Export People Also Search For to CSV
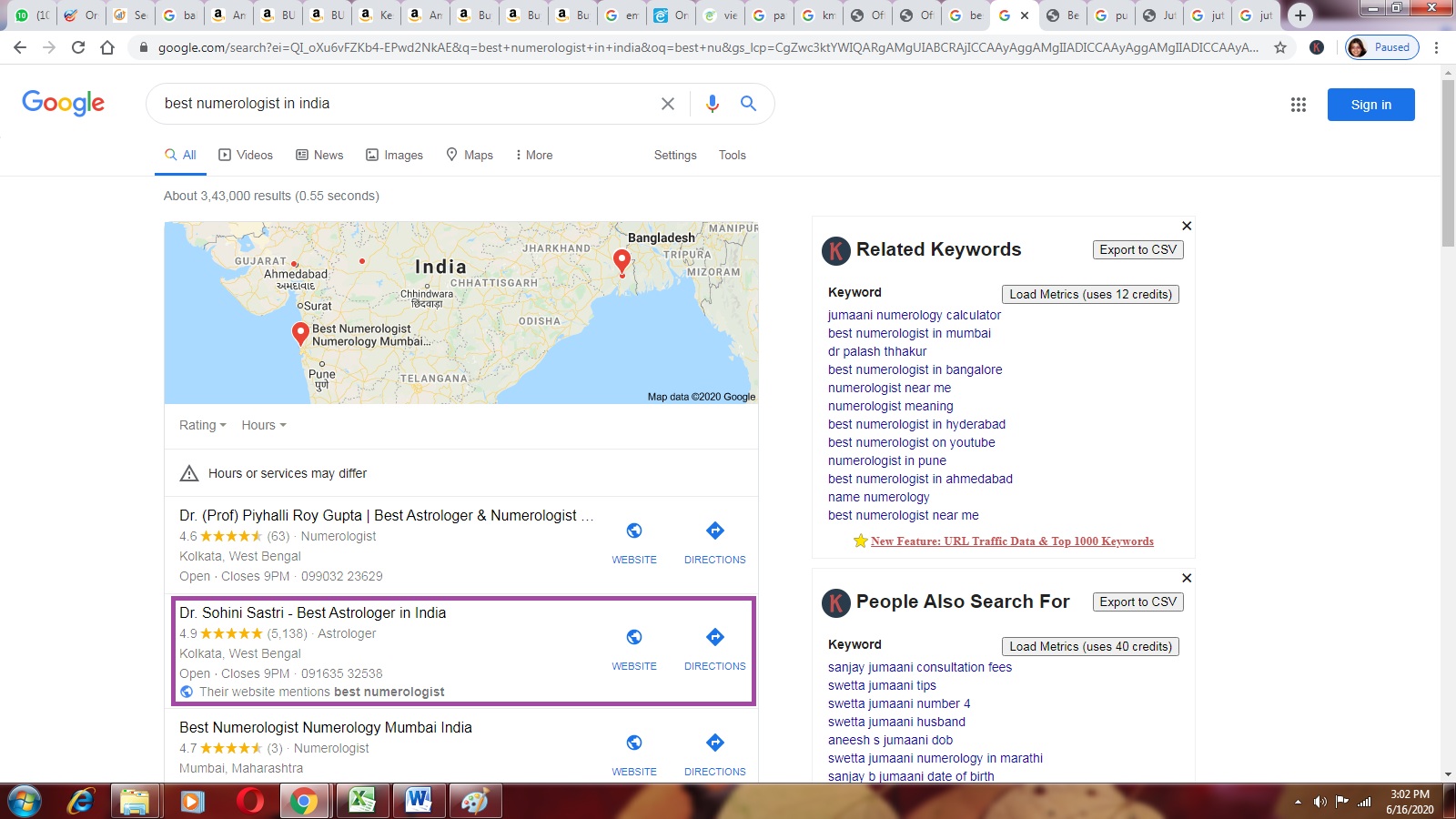Viewport: 1456px width, 819px height. (1137, 602)
